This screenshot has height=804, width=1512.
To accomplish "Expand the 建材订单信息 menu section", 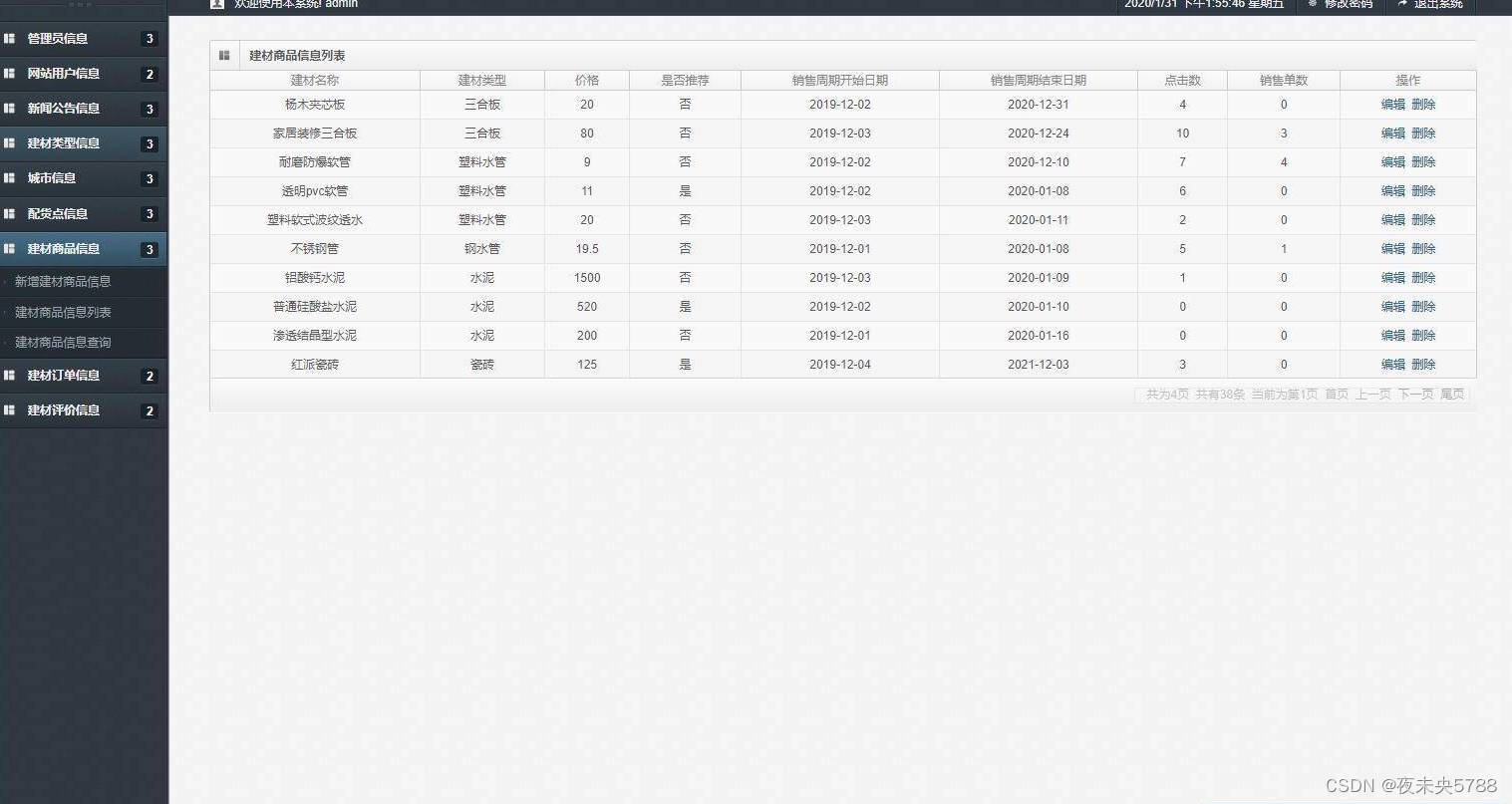I will click(x=84, y=376).
